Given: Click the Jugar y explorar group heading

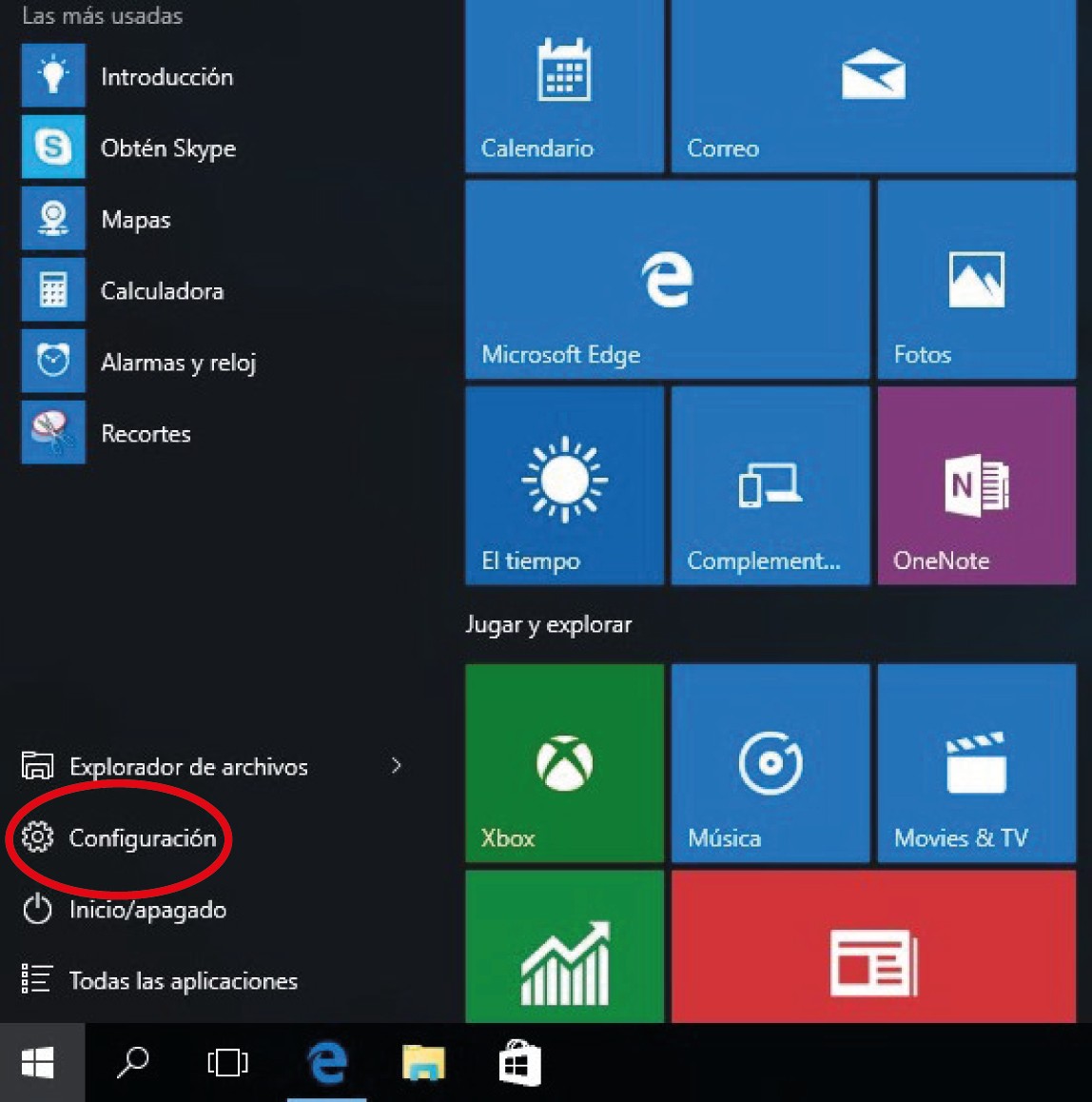Looking at the screenshot, I should 549,625.
